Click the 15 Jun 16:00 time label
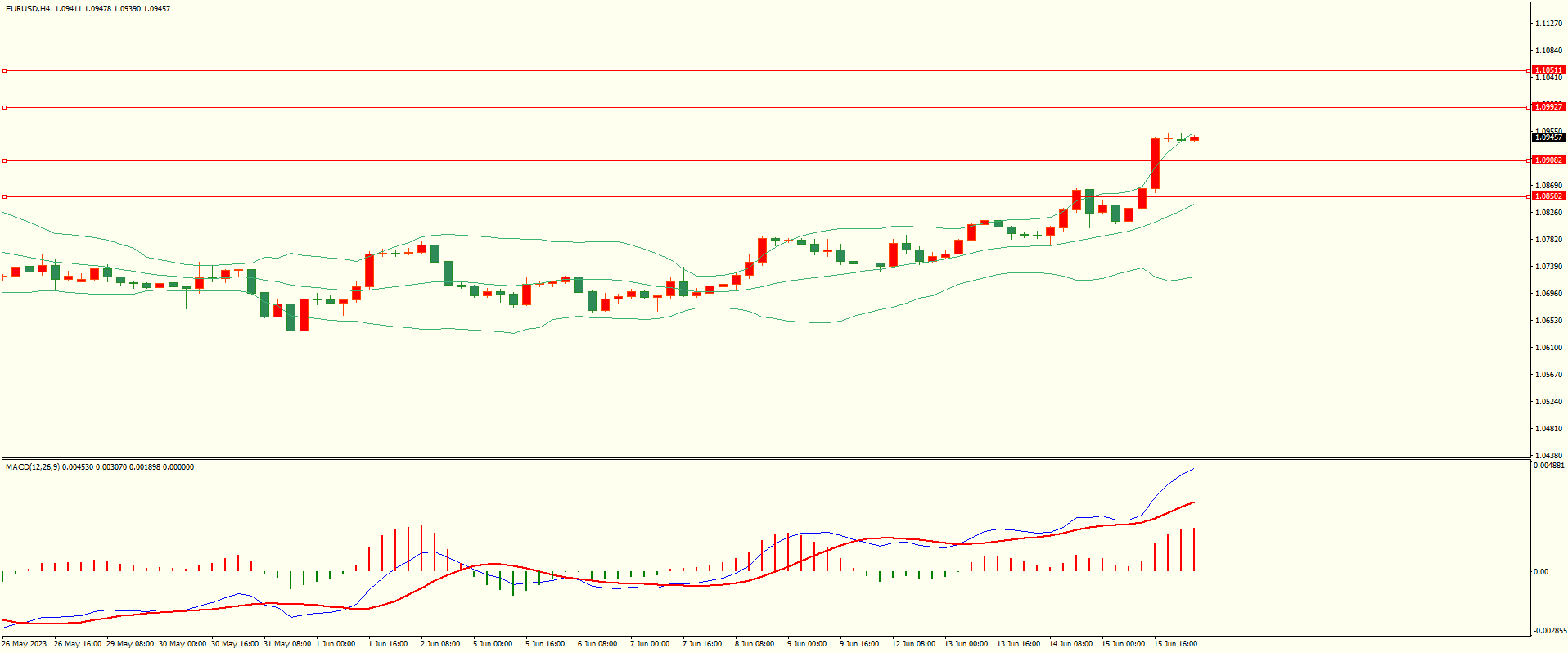The width and height of the screenshot is (1568, 653). (1175, 644)
